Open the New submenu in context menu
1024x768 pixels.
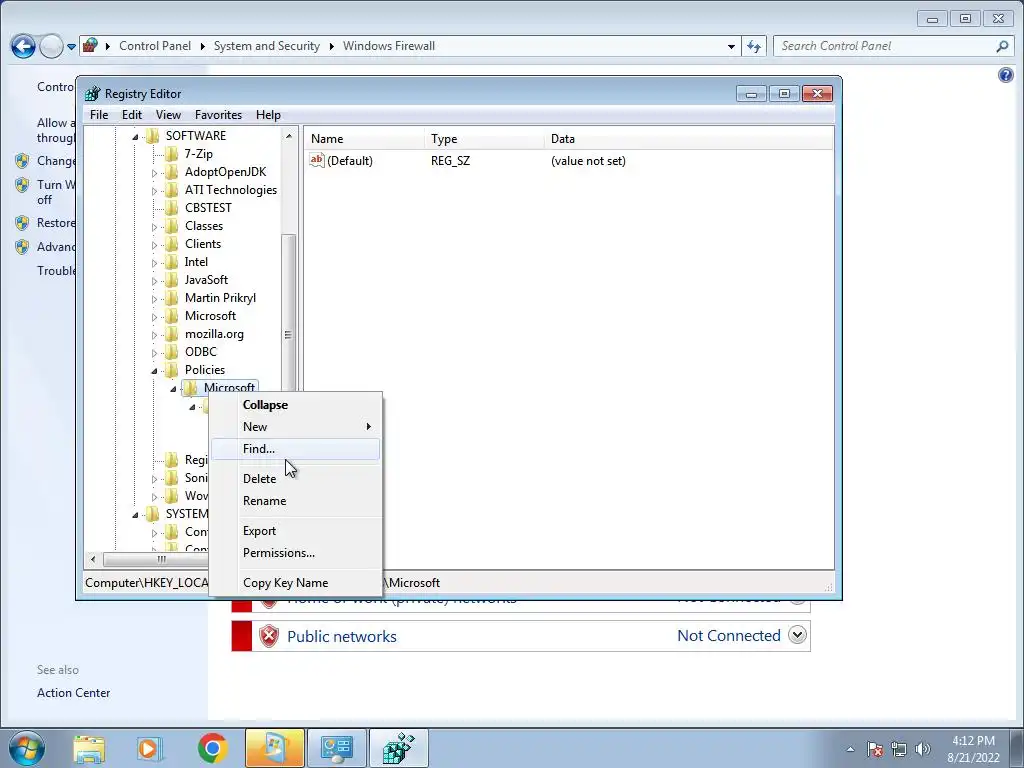point(295,426)
